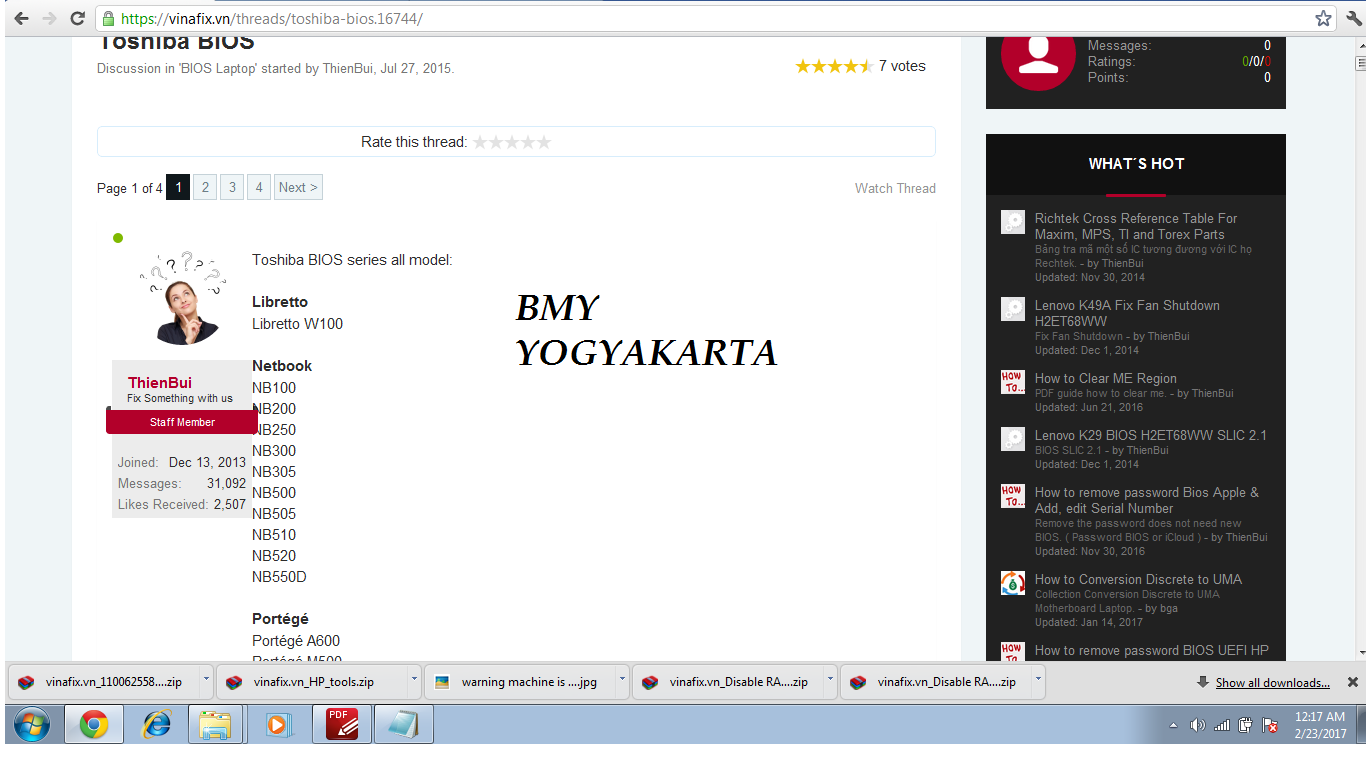Click the bga author link
The height and width of the screenshot is (768, 1366).
[x=1168, y=608]
